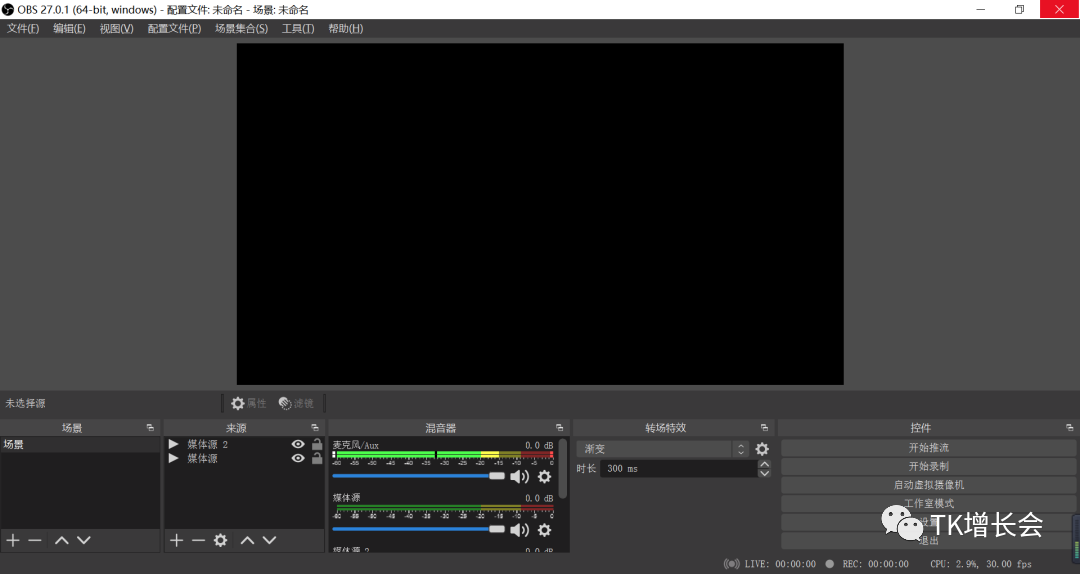Image resolution: width=1080 pixels, height=574 pixels.
Task: Mute the 媒体源 mixer channel
Action: [x=519, y=530]
